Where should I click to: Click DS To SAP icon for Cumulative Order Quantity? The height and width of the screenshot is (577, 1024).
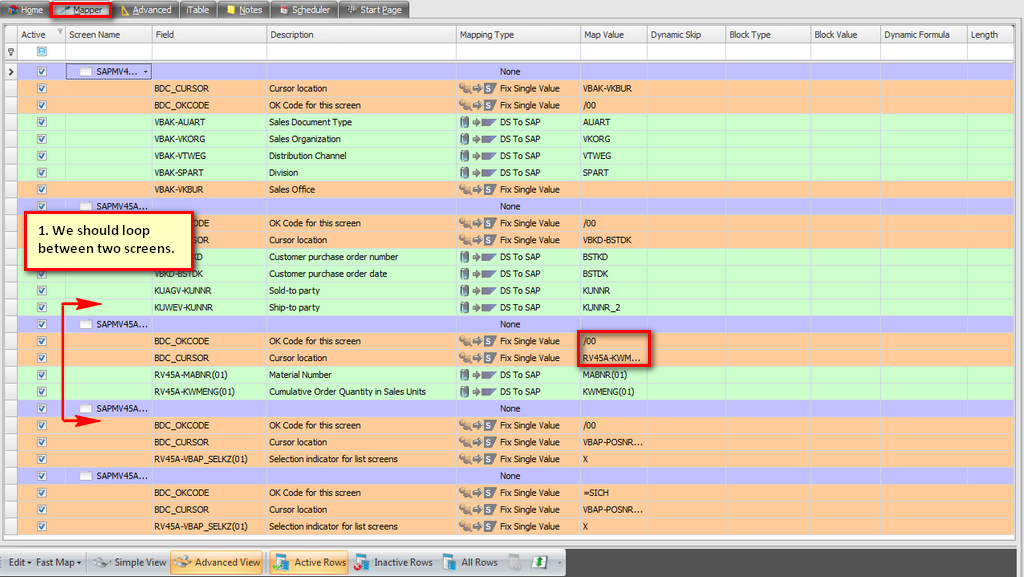(x=477, y=392)
